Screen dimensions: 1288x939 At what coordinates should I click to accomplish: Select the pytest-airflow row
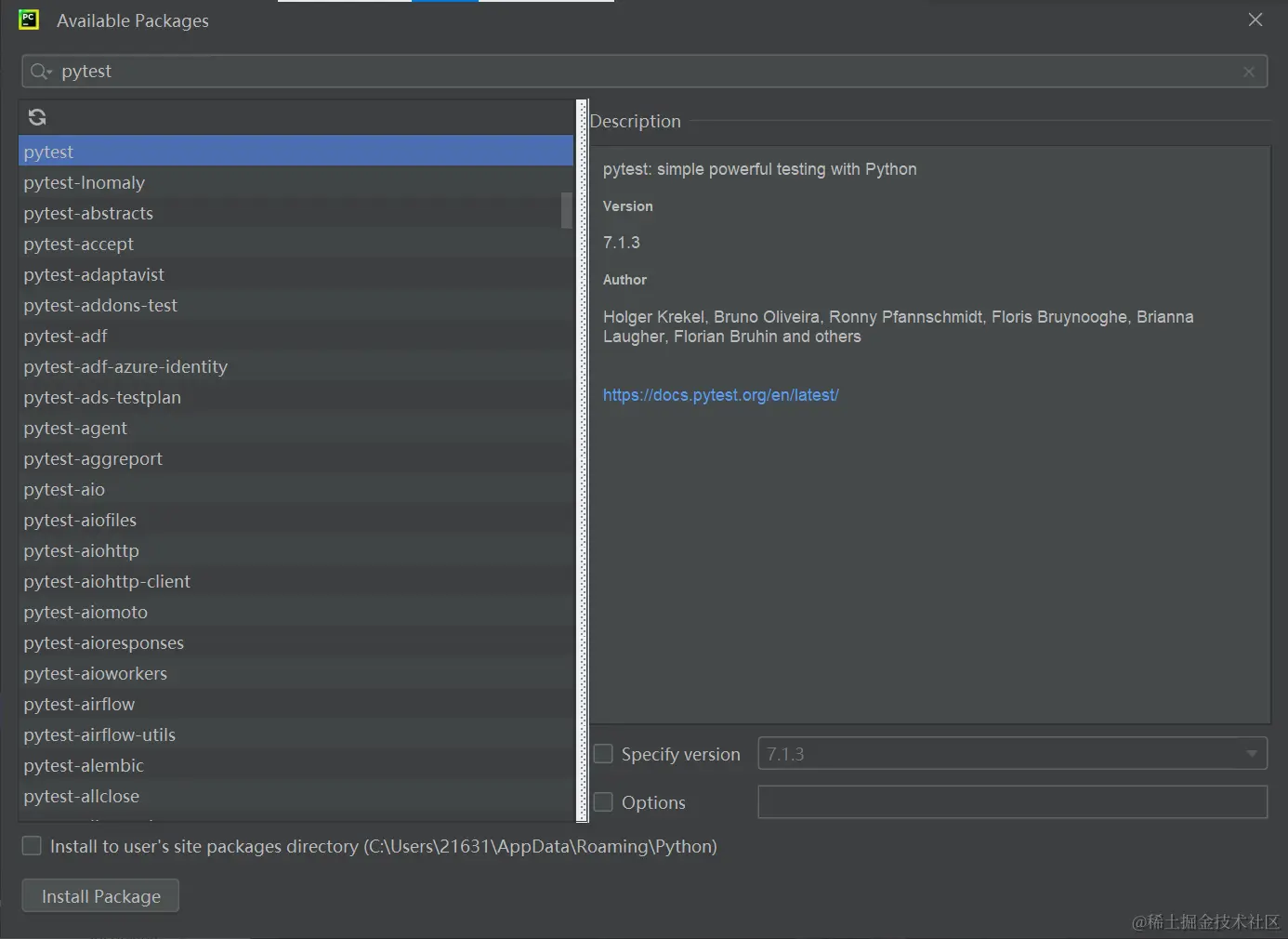click(296, 704)
